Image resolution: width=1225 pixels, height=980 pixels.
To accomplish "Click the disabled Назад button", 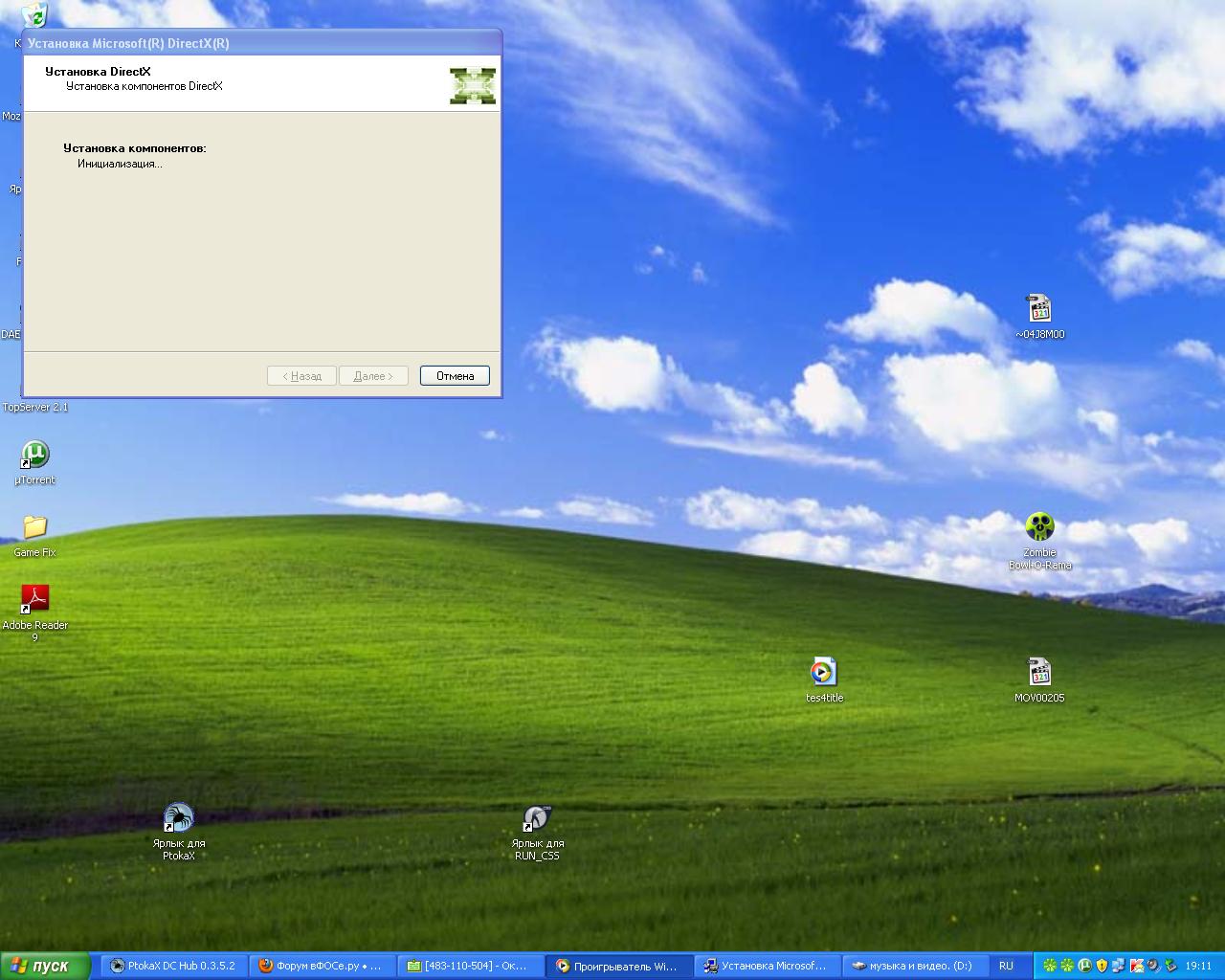I will (x=301, y=376).
